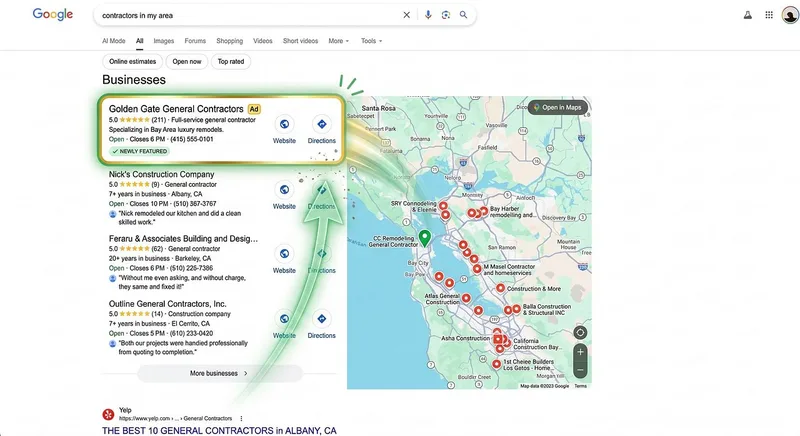Zoom in on the map
Screen dimensions: 800x436
580,352
